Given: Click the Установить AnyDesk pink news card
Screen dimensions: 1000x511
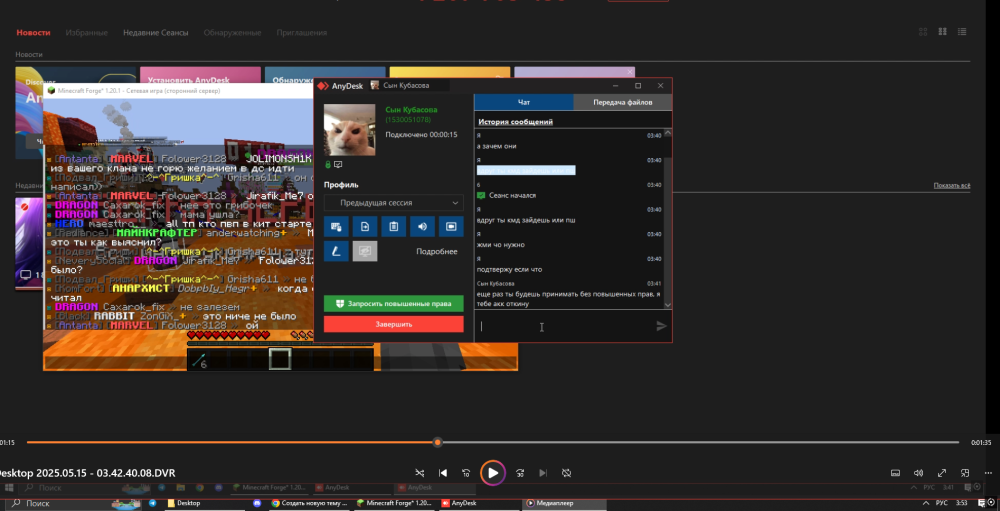Looking at the screenshot, I should [x=200, y=76].
